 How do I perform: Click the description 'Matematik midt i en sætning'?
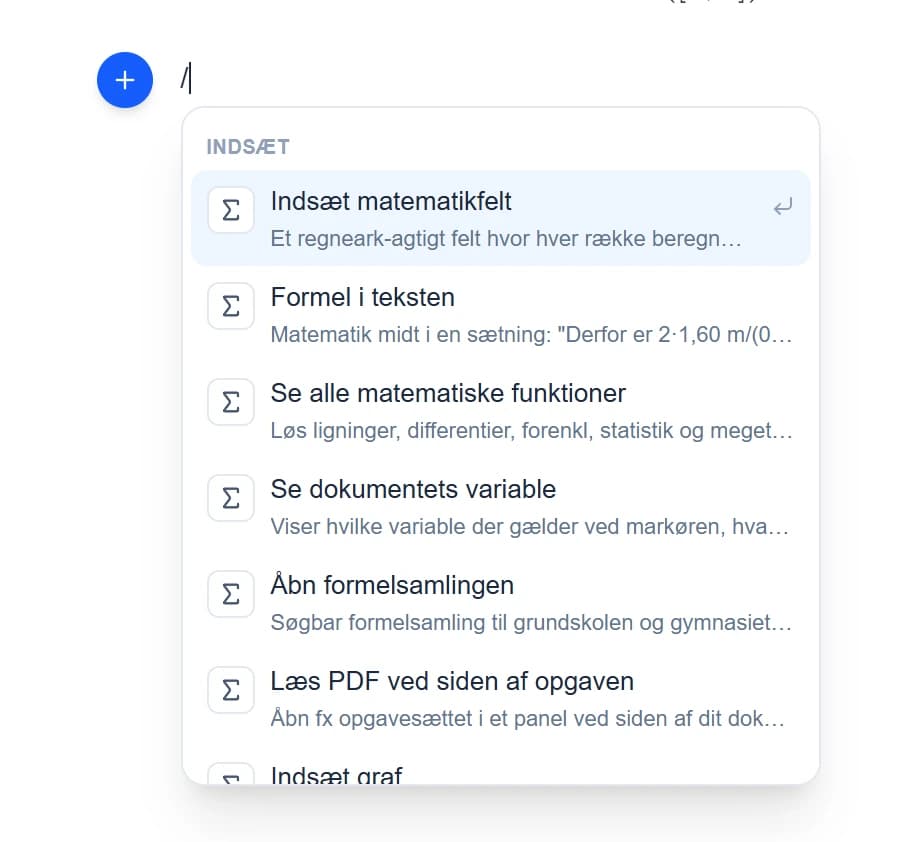(532, 335)
